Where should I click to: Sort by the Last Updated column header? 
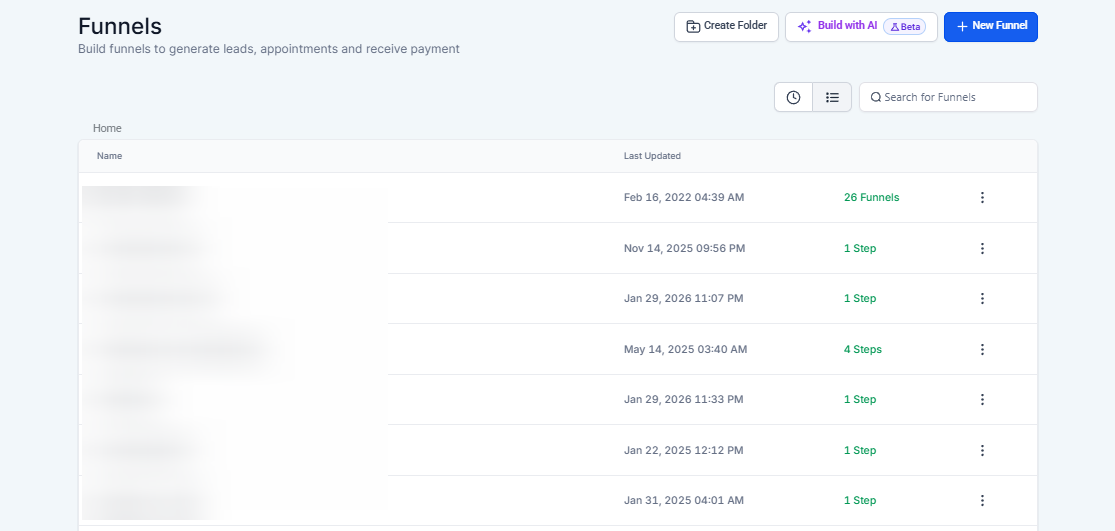click(x=652, y=156)
